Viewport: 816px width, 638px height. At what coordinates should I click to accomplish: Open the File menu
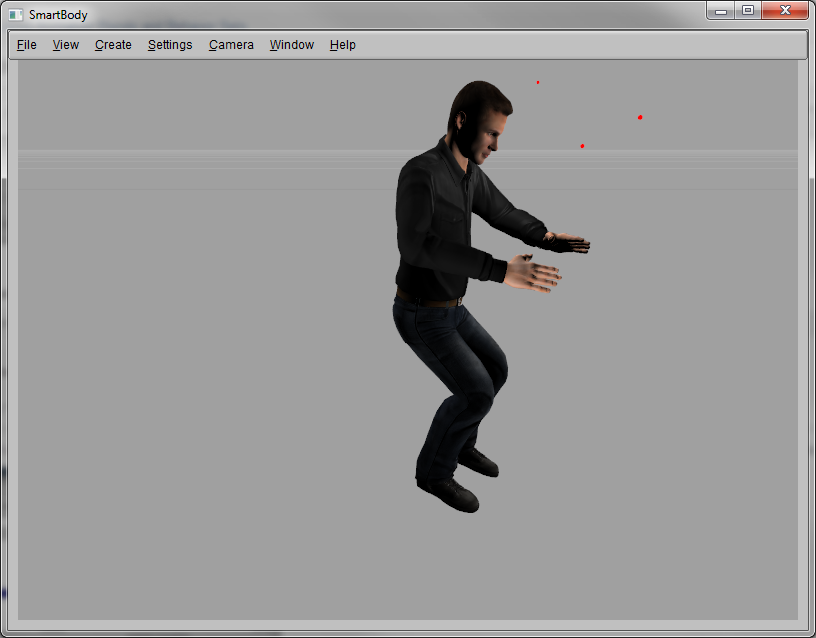27,45
